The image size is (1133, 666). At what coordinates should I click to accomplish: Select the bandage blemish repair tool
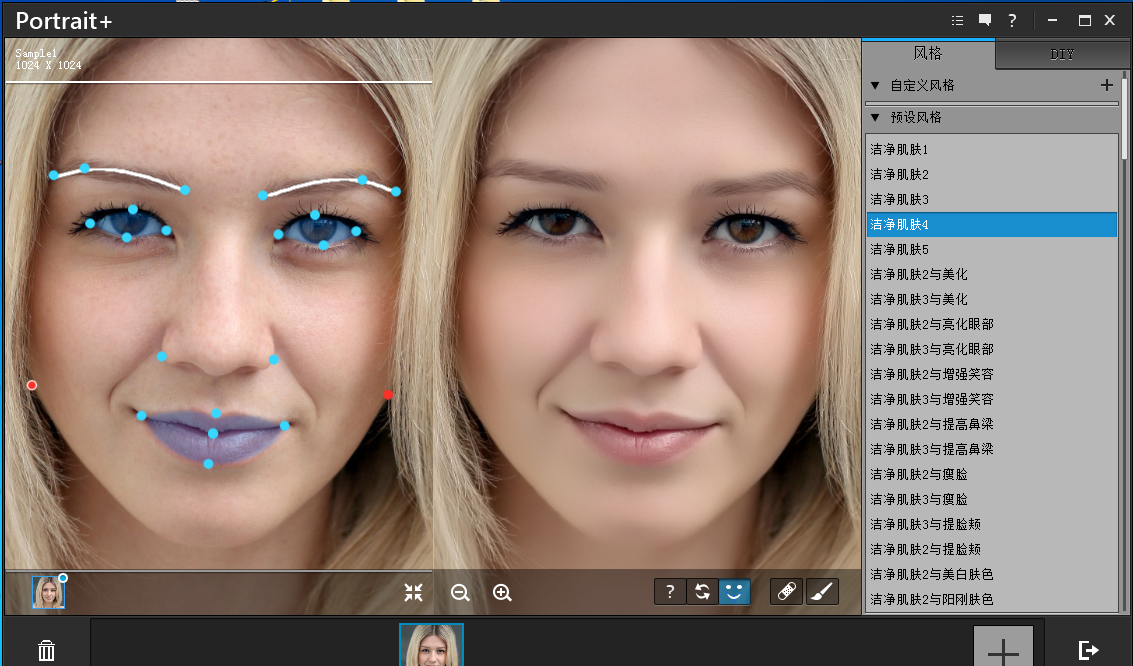(x=786, y=592)
